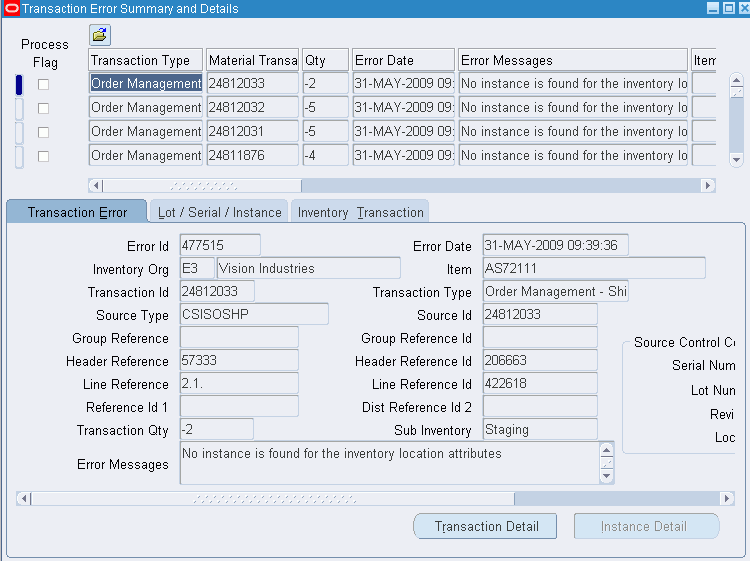Click the error message cell in row 24811876
The width and height of the screenshot is (750, 561).
click(573, 155)
